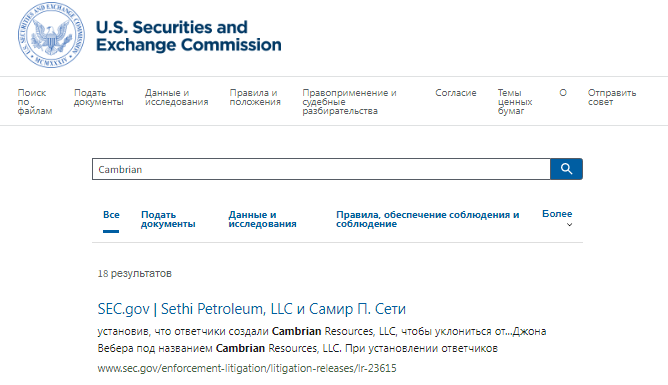Select the Все results tab

111,215
